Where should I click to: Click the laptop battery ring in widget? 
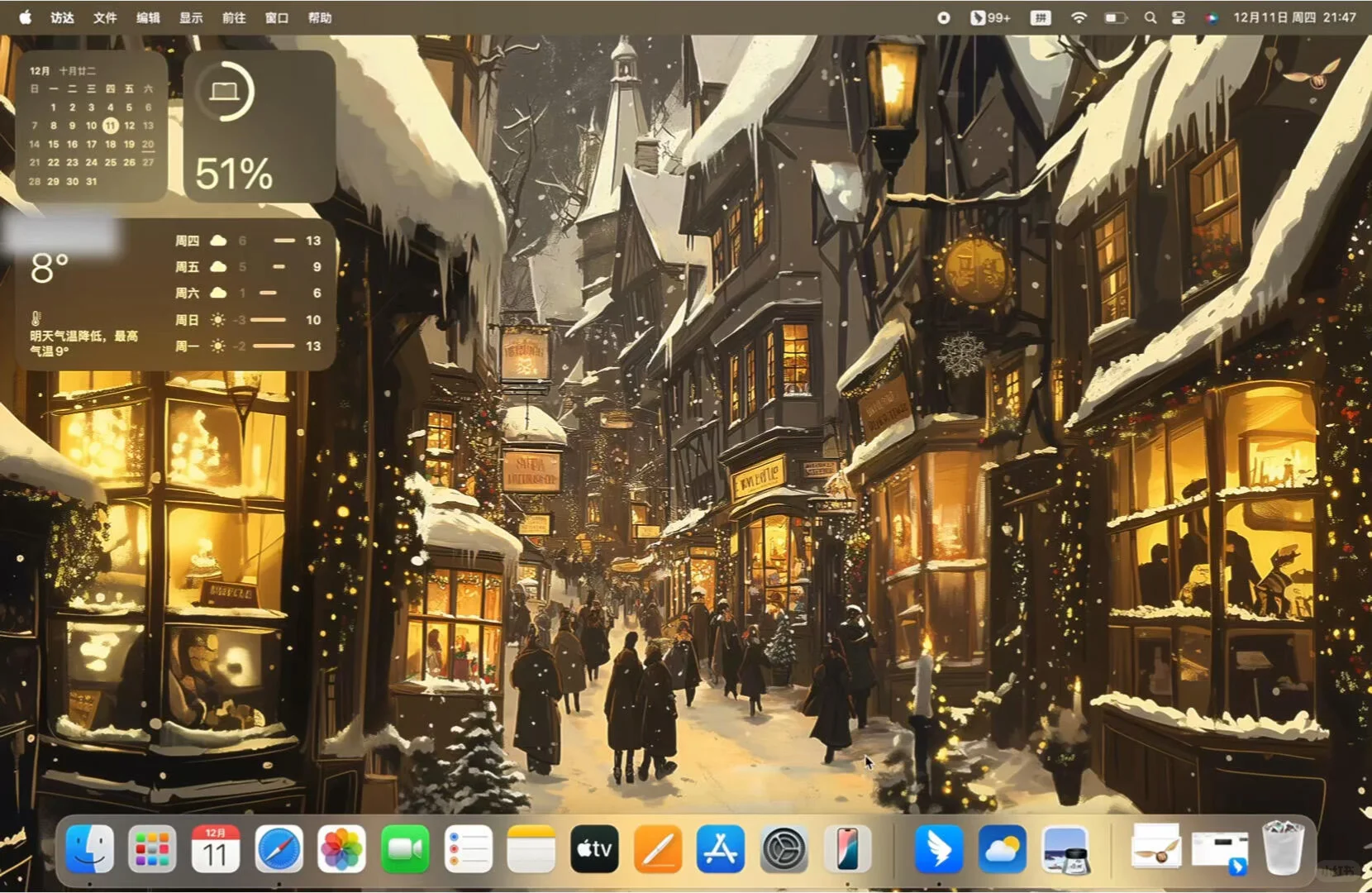point(225,91)
